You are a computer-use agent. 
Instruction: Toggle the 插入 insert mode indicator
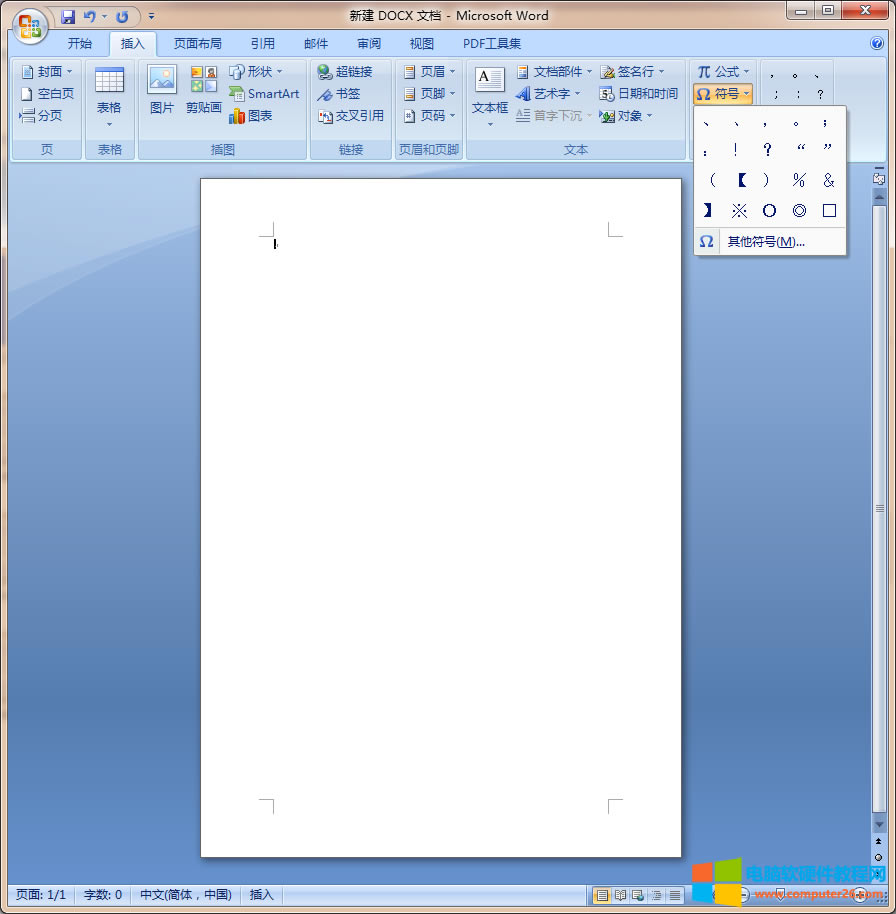click(262, 895)
